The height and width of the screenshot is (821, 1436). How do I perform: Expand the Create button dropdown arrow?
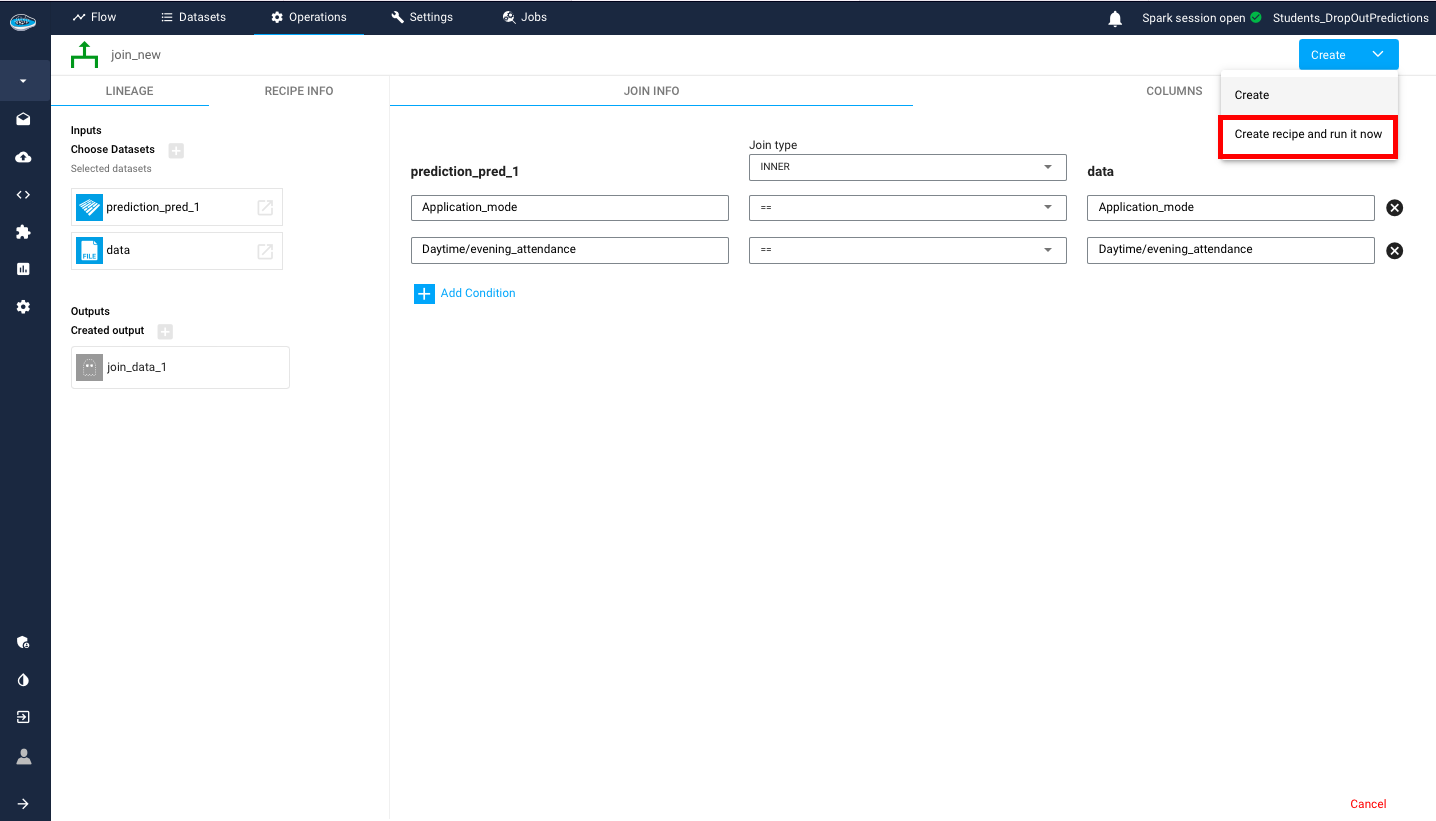tap(1377, 55)
